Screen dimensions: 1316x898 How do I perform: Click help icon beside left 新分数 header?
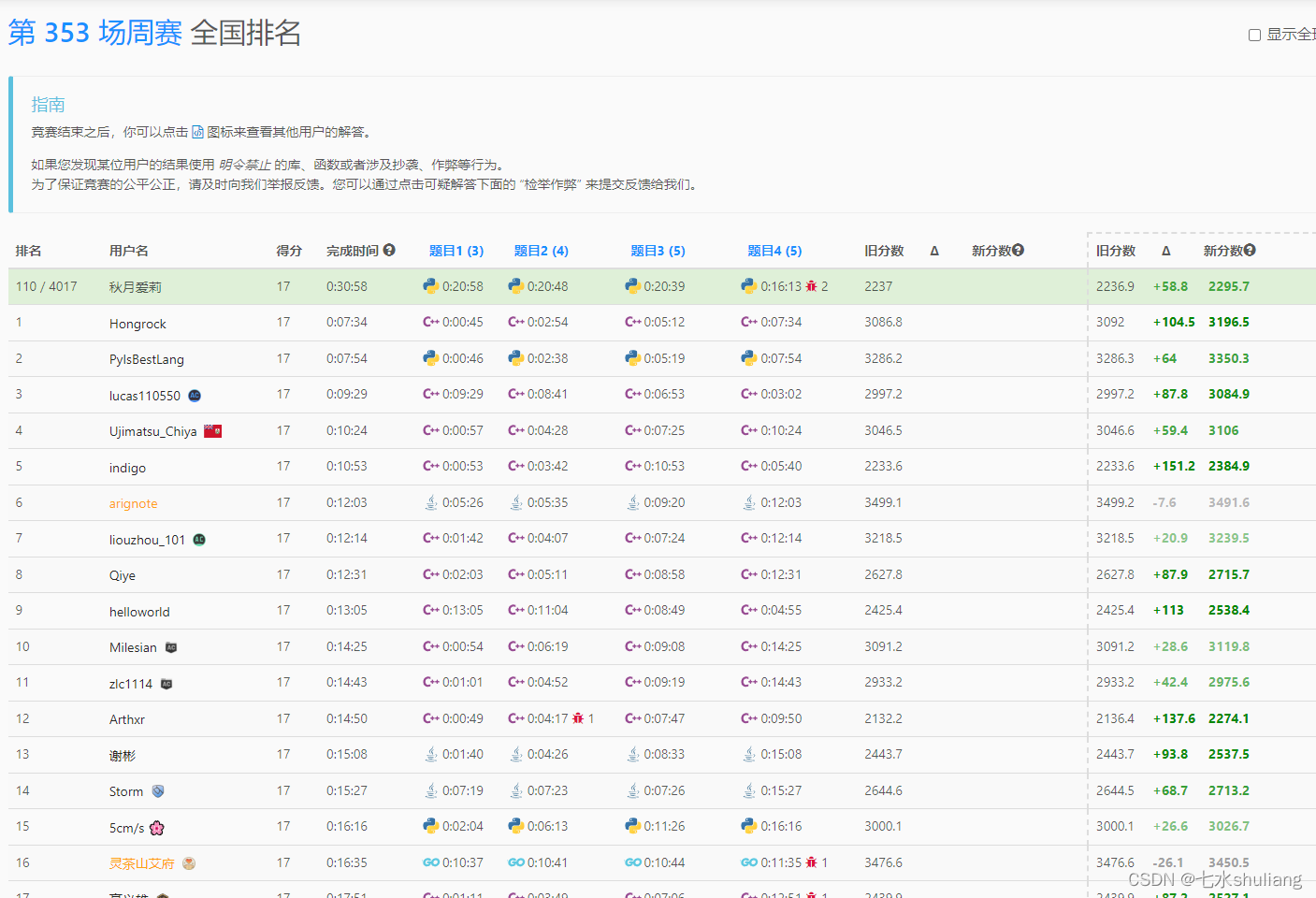coord(1018,250)
